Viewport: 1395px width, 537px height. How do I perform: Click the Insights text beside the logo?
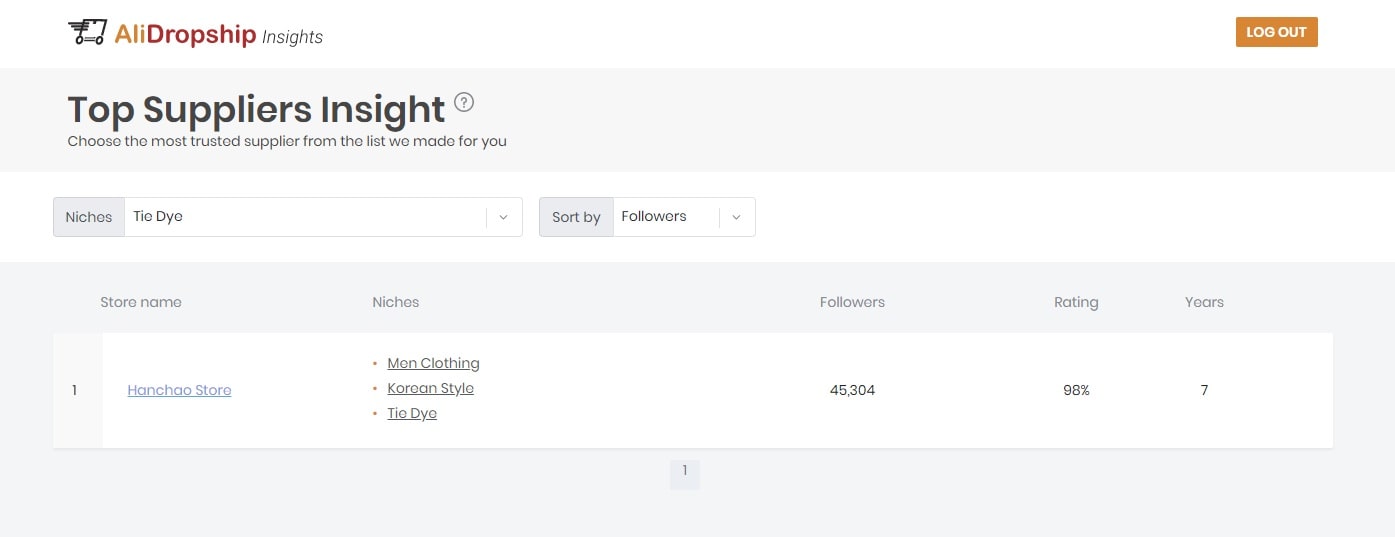[x=292, y=37]
